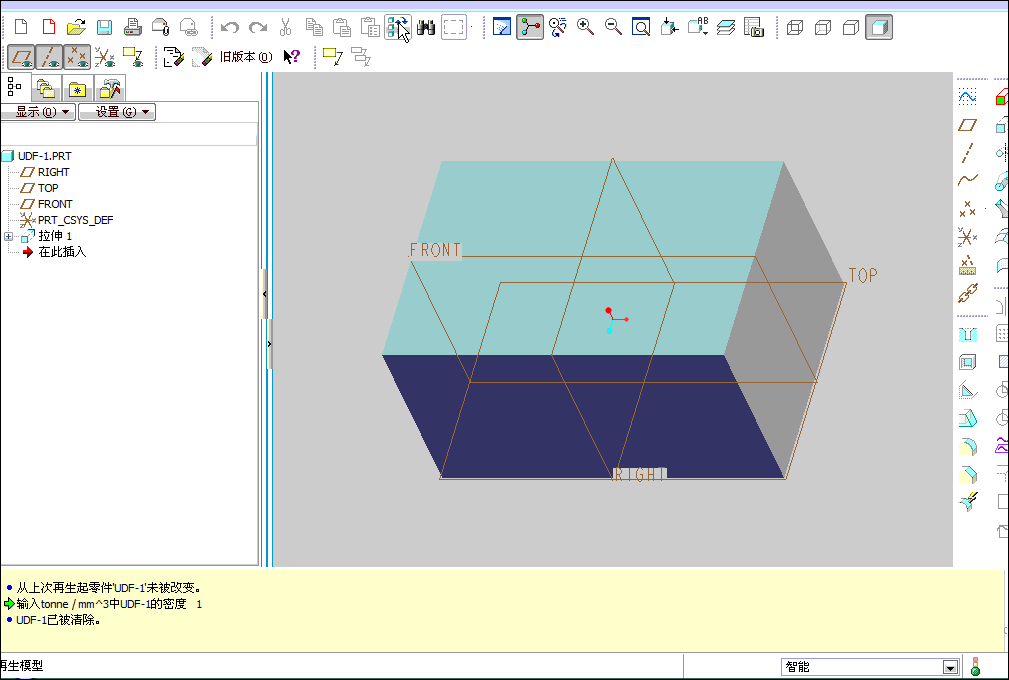Screen dimensions: 1009x680
Task: Switch to hidden line display
Action: coord(823,27)
